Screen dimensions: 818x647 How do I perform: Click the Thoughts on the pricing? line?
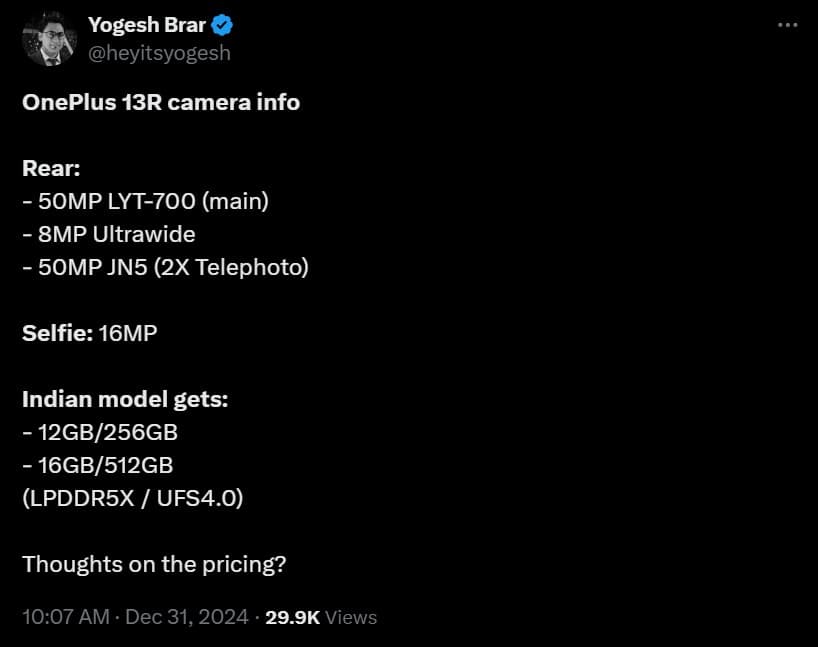click(x=154, y=564)
